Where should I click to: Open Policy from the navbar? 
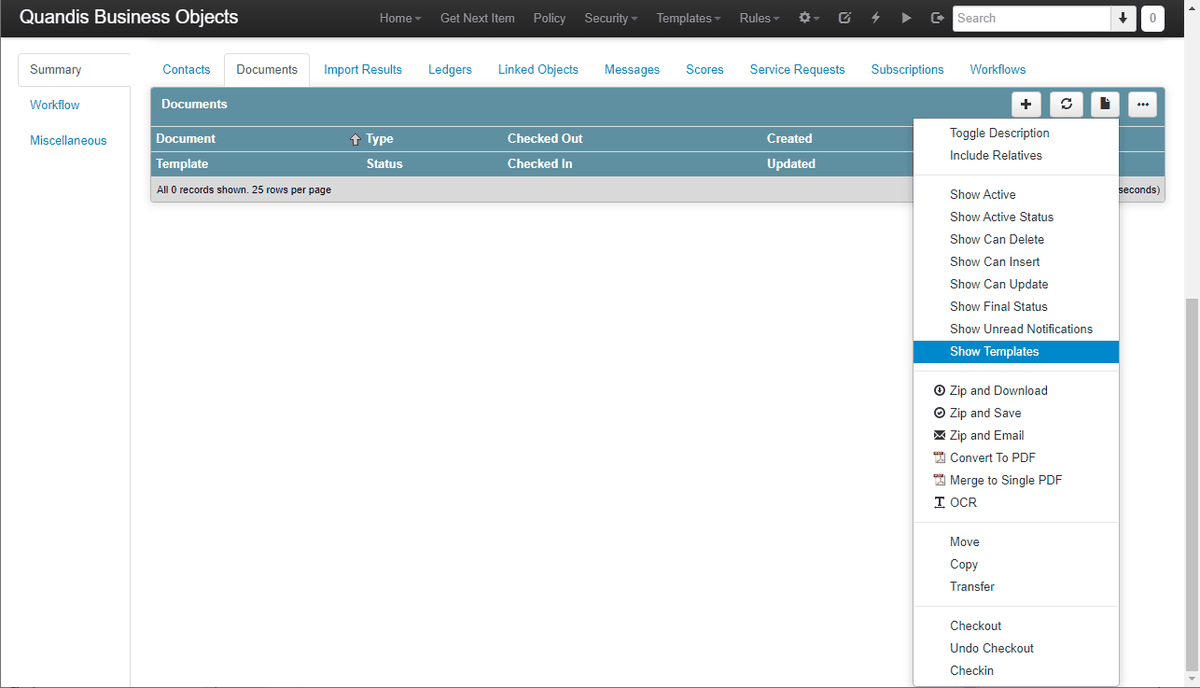[x=549, y=18]
